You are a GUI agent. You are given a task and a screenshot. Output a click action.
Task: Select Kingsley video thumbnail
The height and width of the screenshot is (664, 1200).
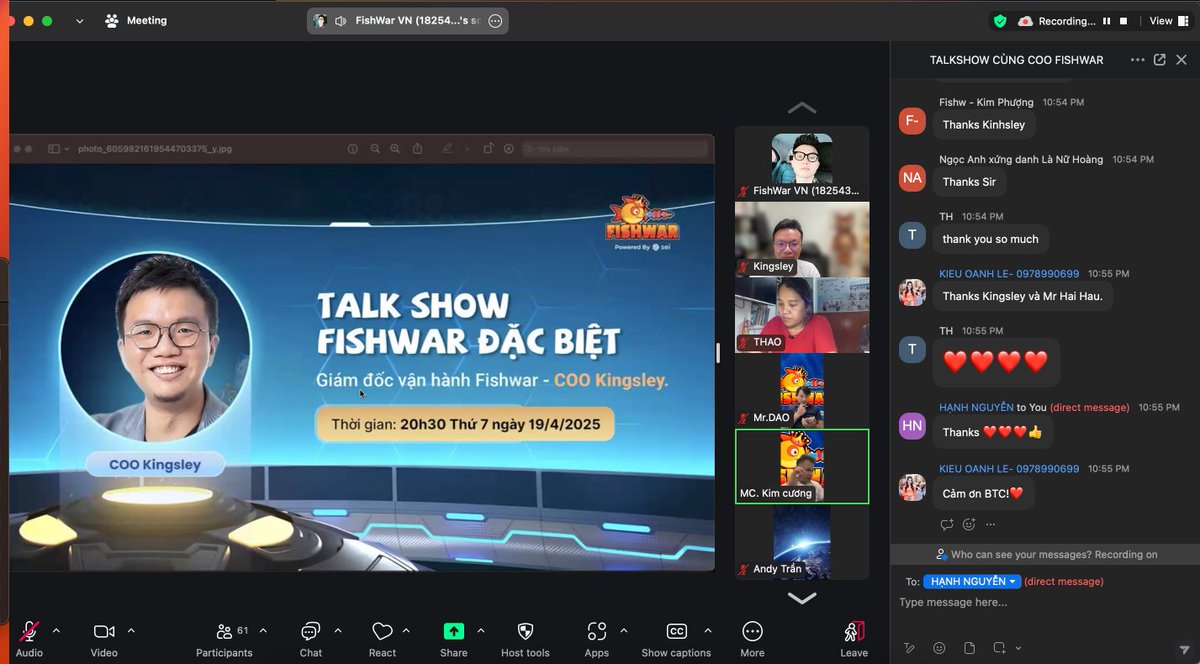802,240
